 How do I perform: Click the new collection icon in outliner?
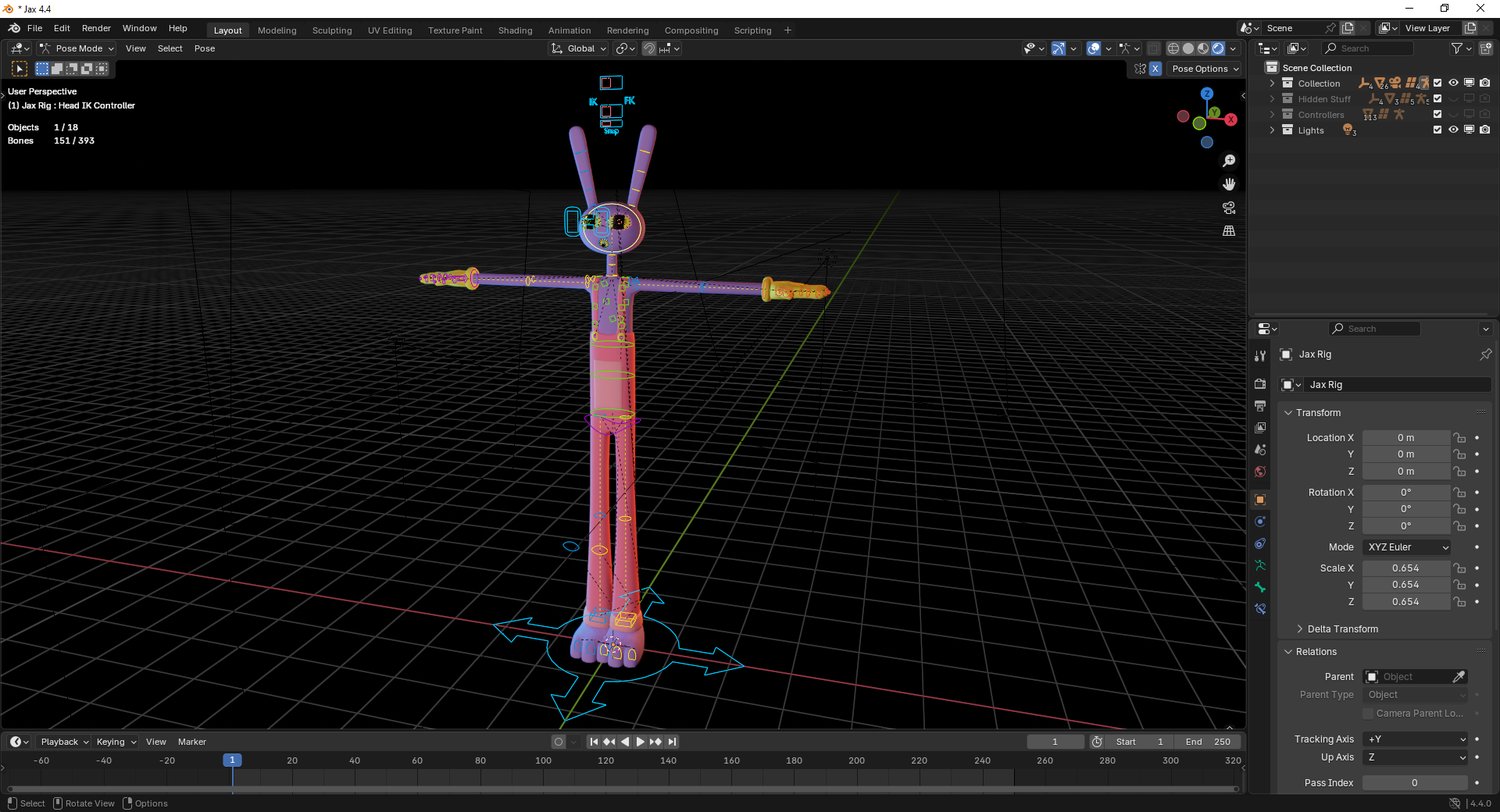[x=1486, y=48]
